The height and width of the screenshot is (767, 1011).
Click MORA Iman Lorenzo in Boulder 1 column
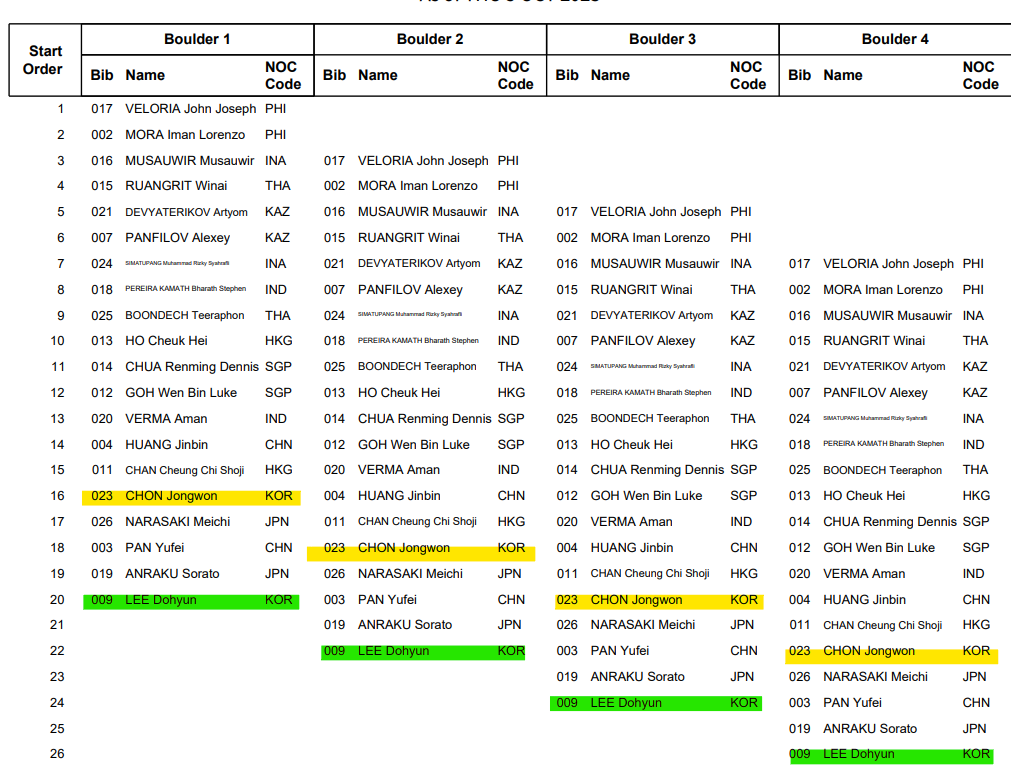185,135
